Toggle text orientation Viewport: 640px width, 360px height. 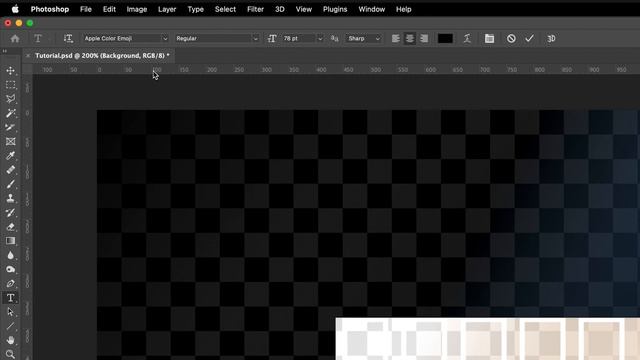68,38
